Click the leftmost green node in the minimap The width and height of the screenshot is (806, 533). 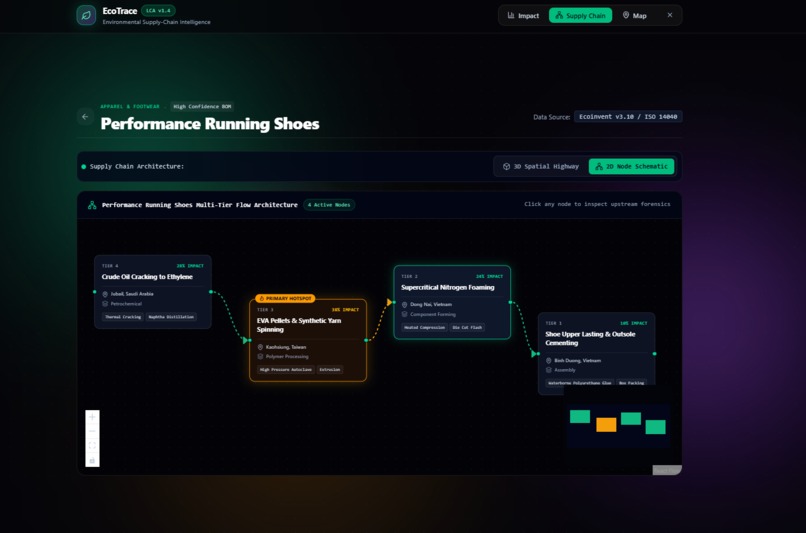[x=580, y=416]
